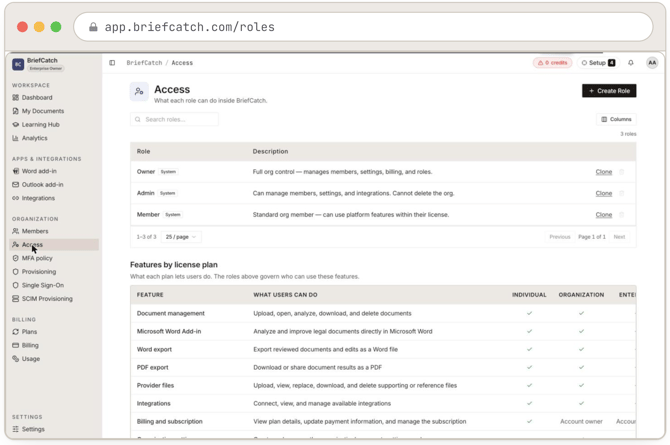
Task: Click the browser address bar
Action: click(x=363, y=27)
